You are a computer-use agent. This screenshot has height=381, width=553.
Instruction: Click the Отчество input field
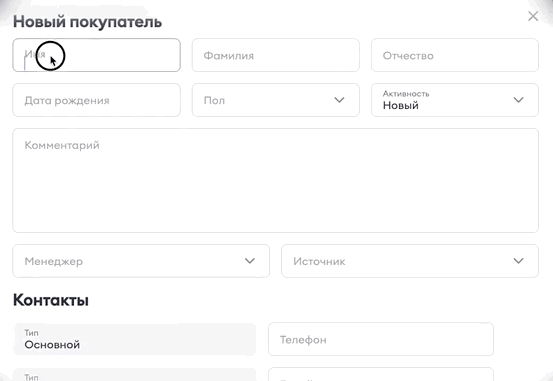[x=455, y=55]
